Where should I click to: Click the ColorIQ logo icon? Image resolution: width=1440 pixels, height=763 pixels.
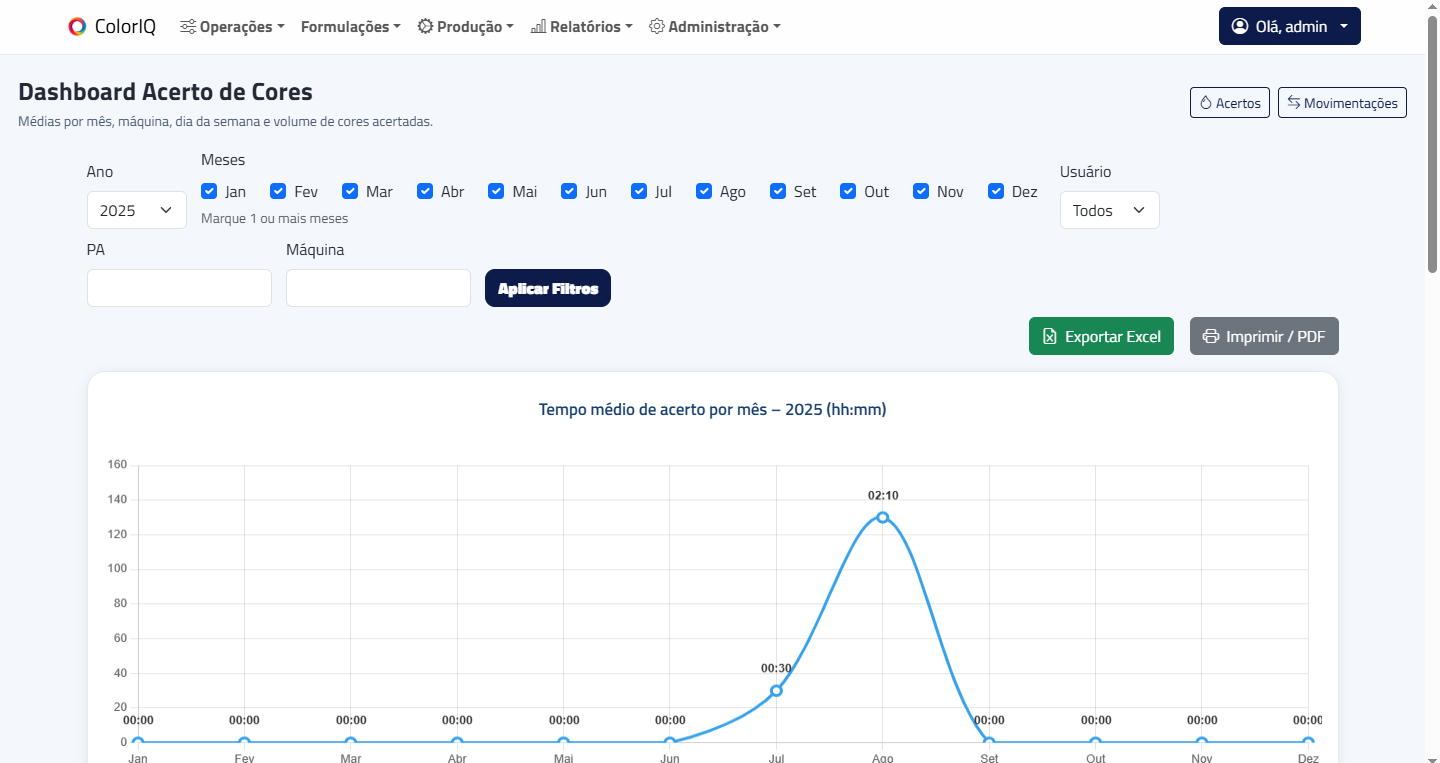click(77, 27)
